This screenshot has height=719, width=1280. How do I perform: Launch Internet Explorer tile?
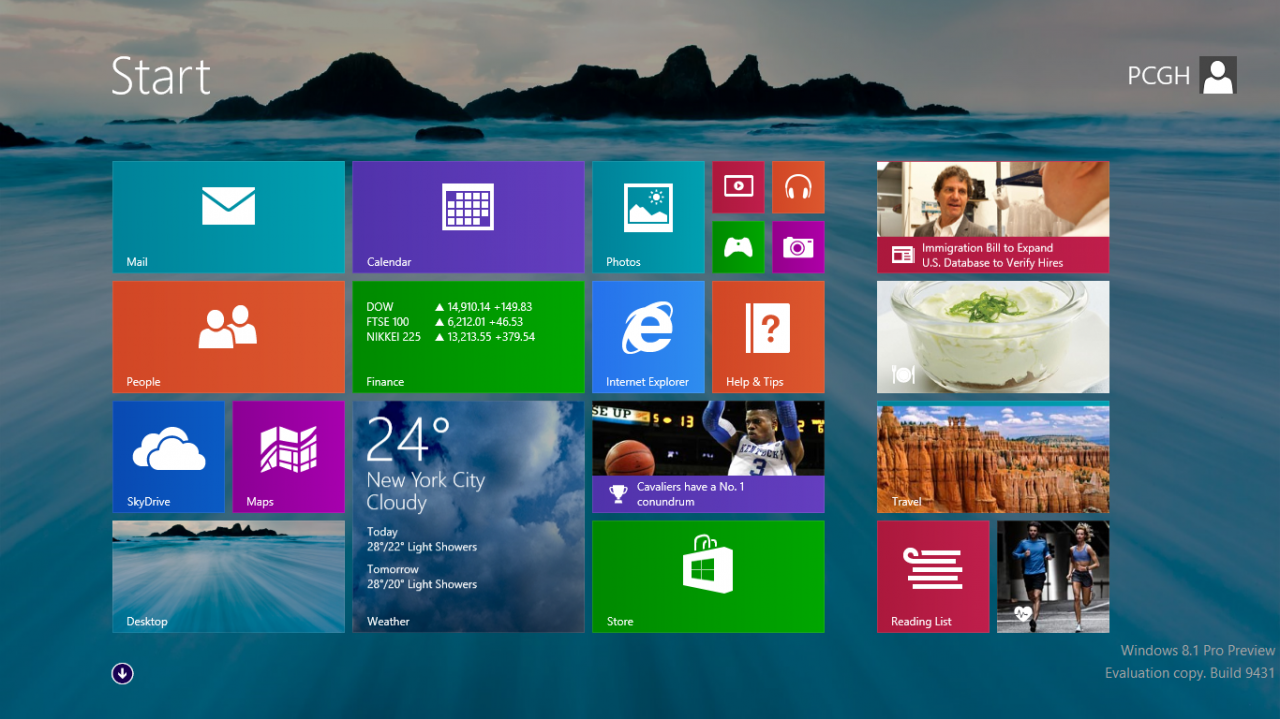[x=648, y=337]
